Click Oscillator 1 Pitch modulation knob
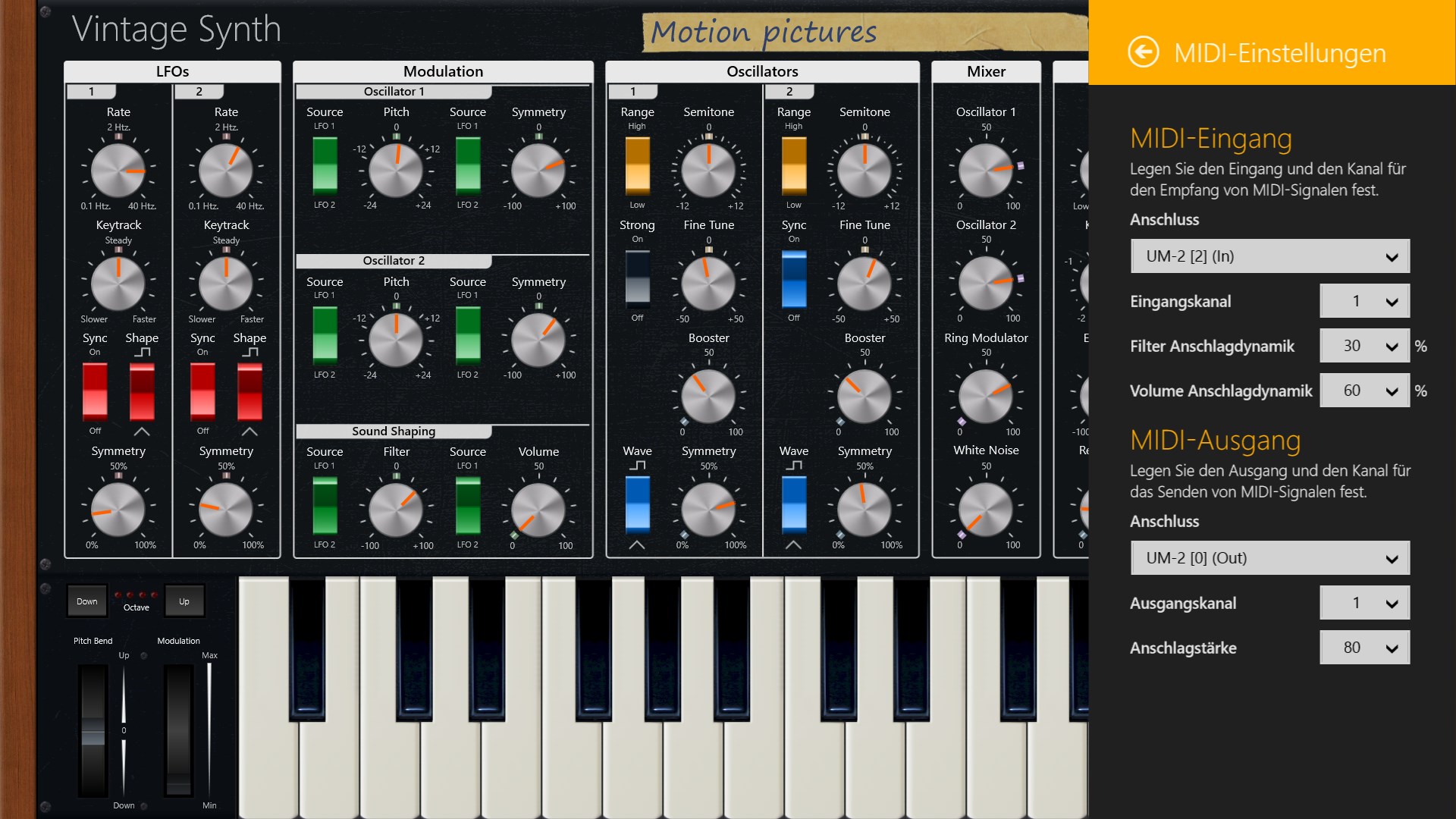1456x819 pixels. [x=396, y=171]
